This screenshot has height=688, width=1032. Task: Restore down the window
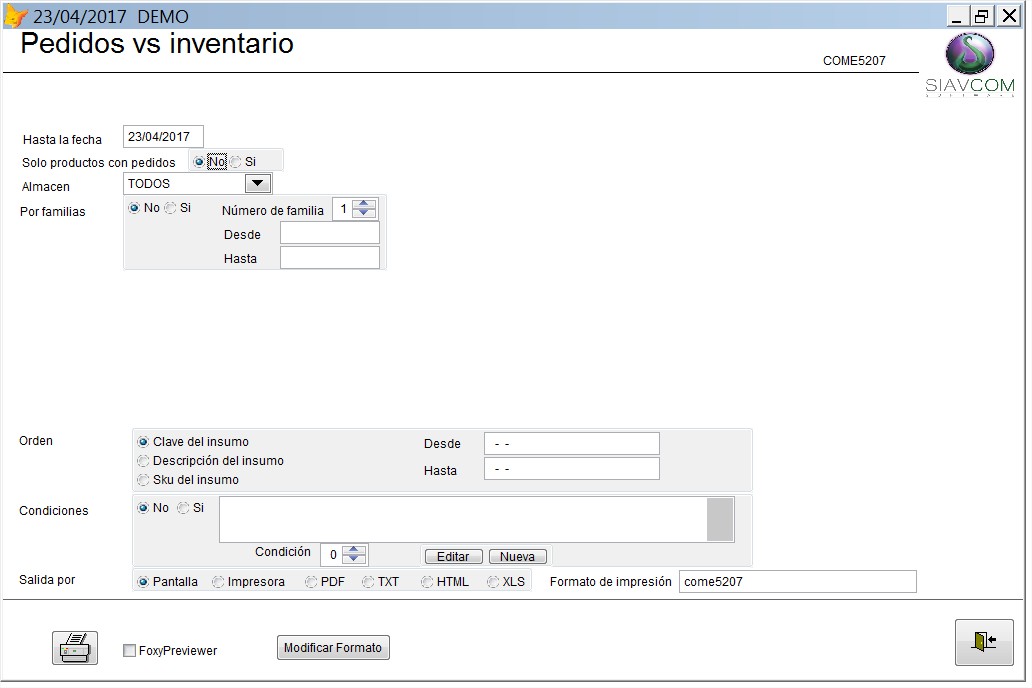pos(982,16)
